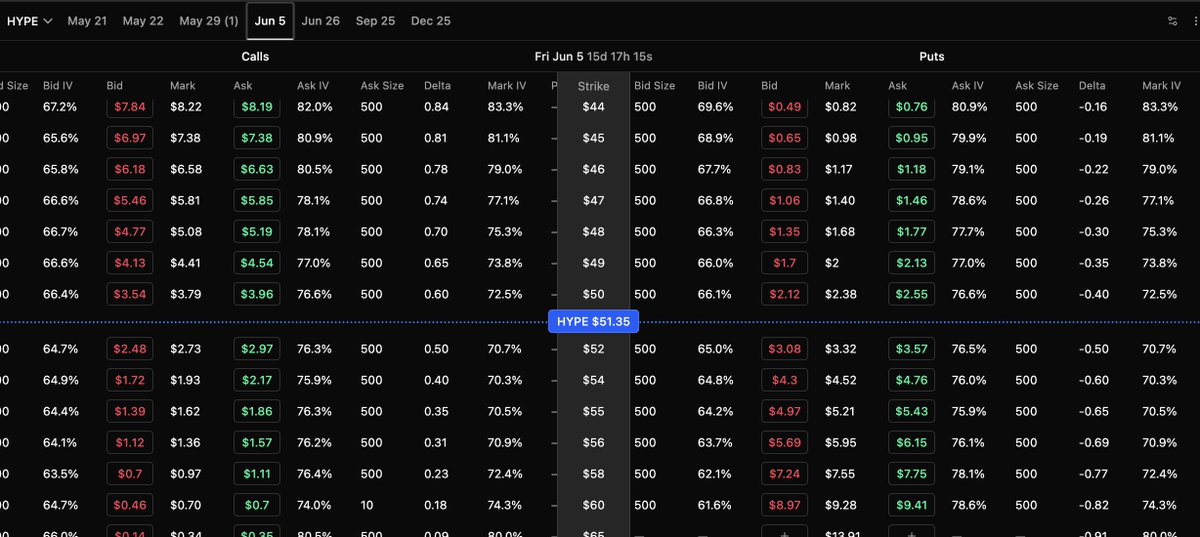
Task: Select the May 29 (1) expiry tab
Action: coord(209,21)
